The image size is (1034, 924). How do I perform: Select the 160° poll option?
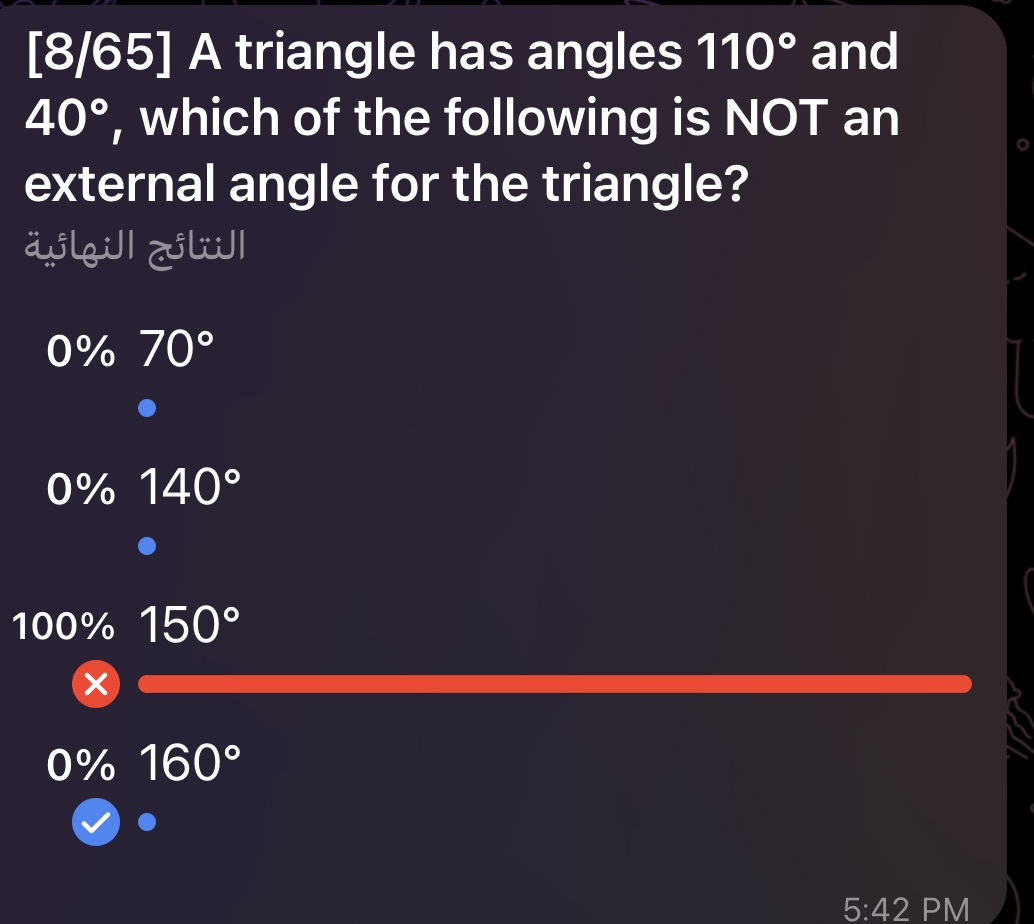pos(190,762)
